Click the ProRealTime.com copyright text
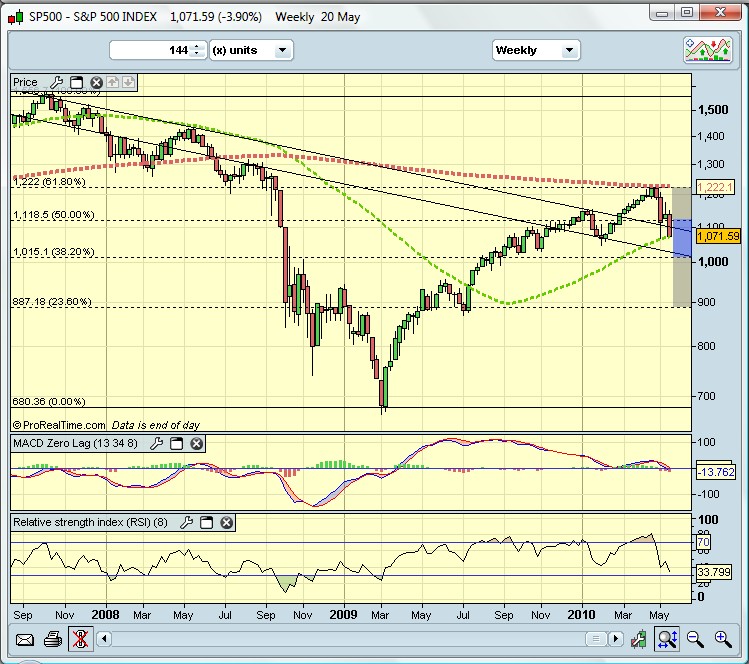This screenshot has width=749, height=664. point(58,425)
